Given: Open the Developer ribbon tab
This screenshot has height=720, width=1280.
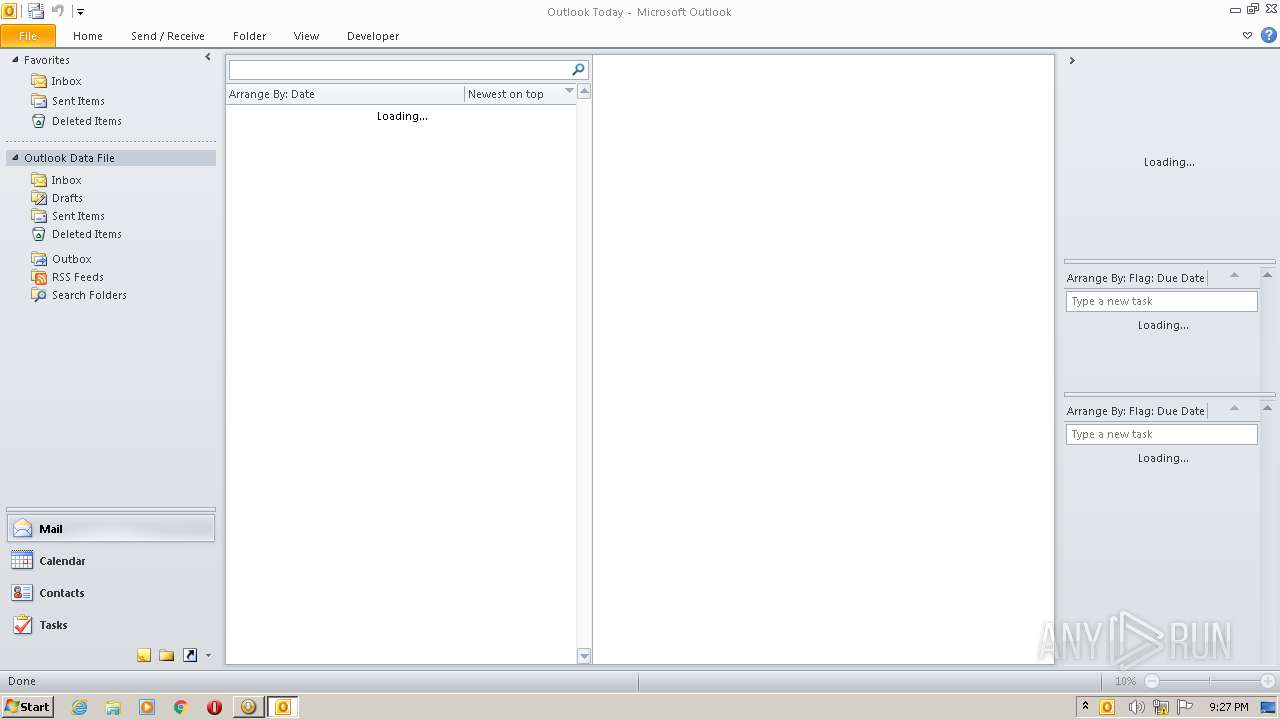Looking at the screenshot, I should click(373, 36).
